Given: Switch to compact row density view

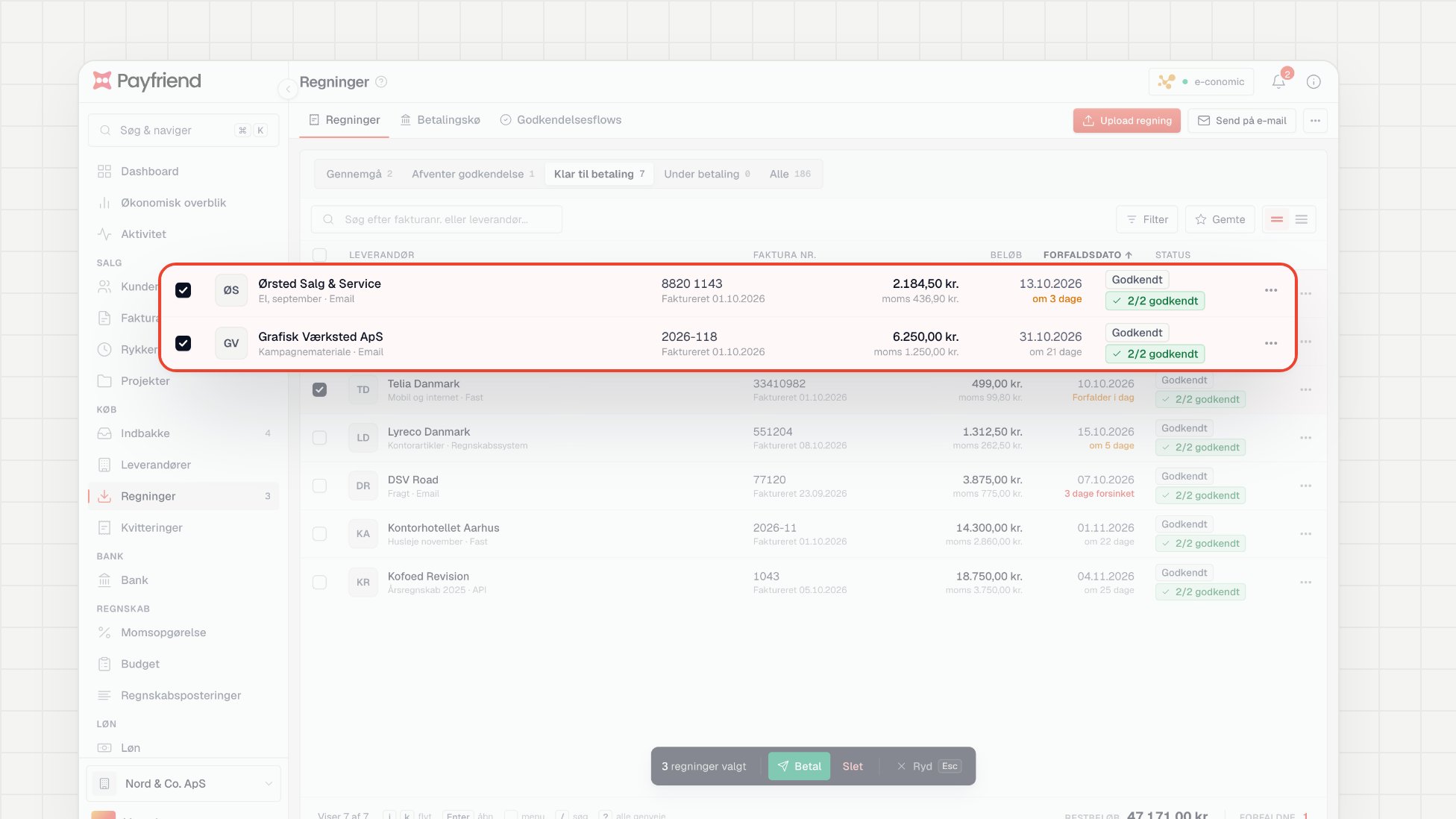Looking at the screenshot, I should [x=1302, y=219].
